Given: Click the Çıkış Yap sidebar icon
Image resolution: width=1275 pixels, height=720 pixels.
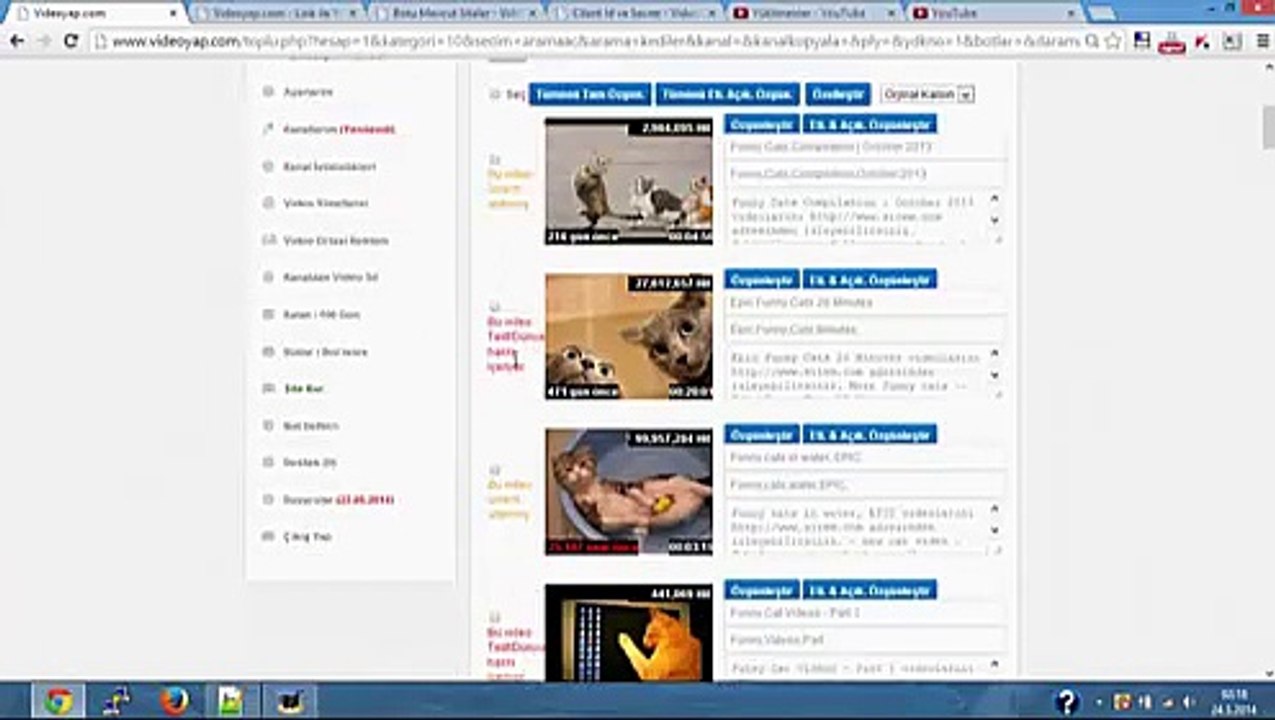Looking at the screenshot, I should click(x=268, y=536).
